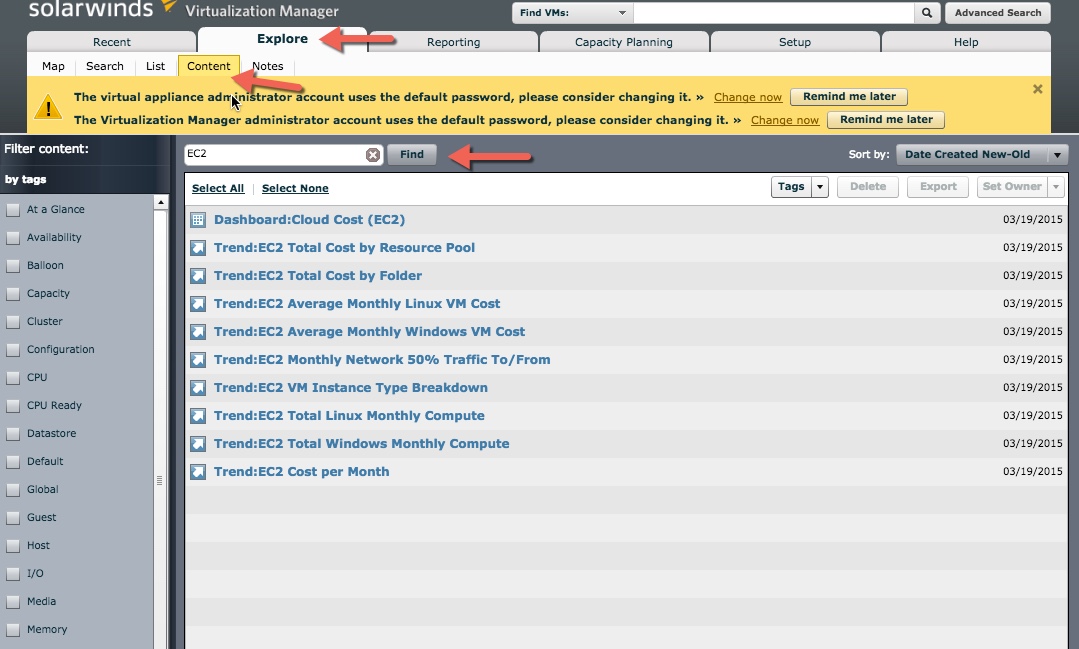The height and width of the screenshot is (649, 1079).
Task: Click the Select None link
Action: pos(295,188)
